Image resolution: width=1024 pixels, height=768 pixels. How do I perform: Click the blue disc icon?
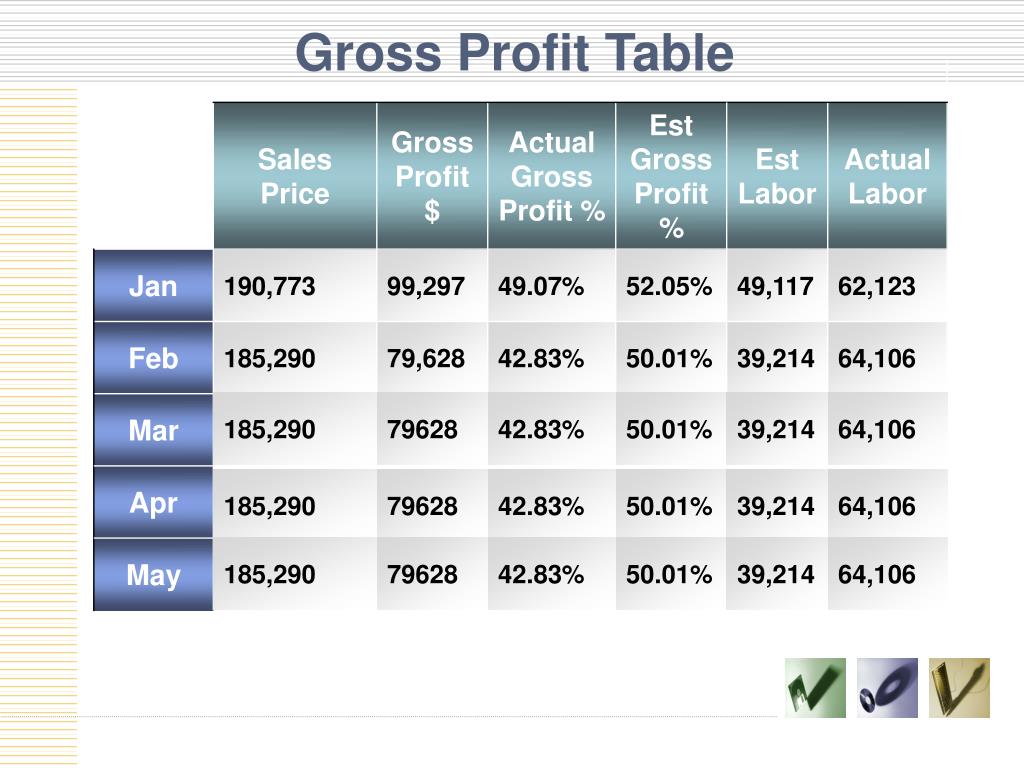887,688
